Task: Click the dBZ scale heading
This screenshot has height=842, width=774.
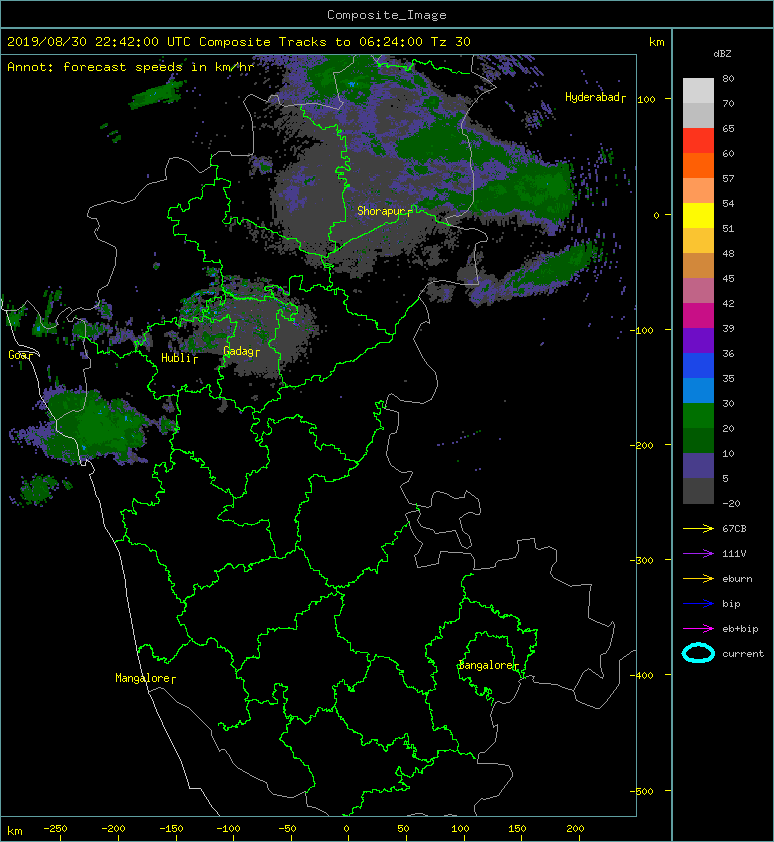Action: click(722, 54)
